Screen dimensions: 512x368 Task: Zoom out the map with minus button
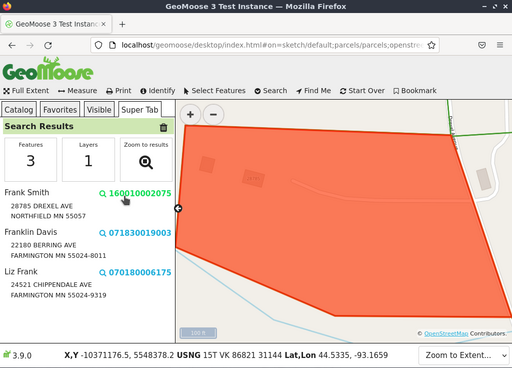click(x=213, y=115)
